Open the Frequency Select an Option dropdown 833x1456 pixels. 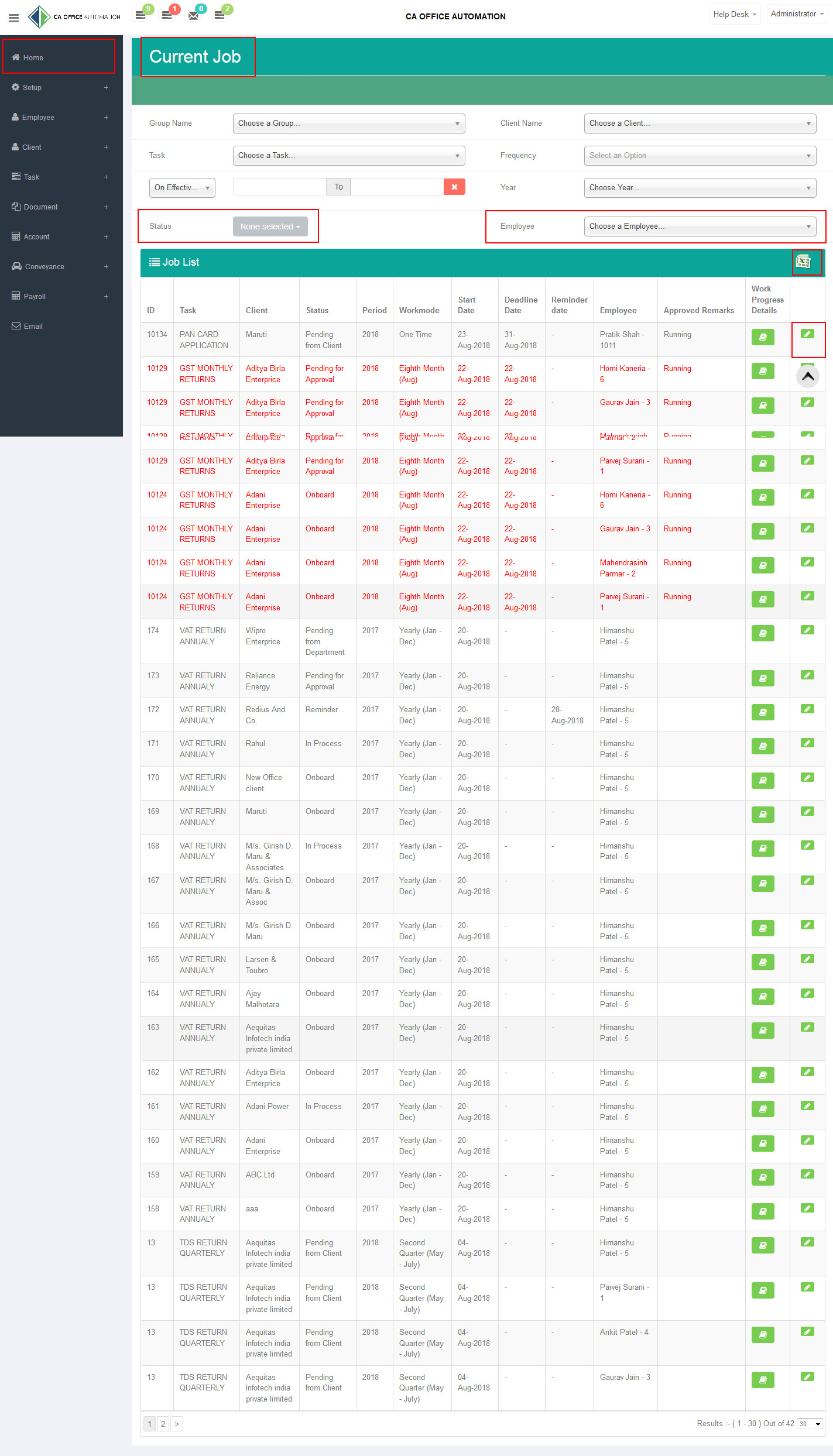tap(700, 156)
